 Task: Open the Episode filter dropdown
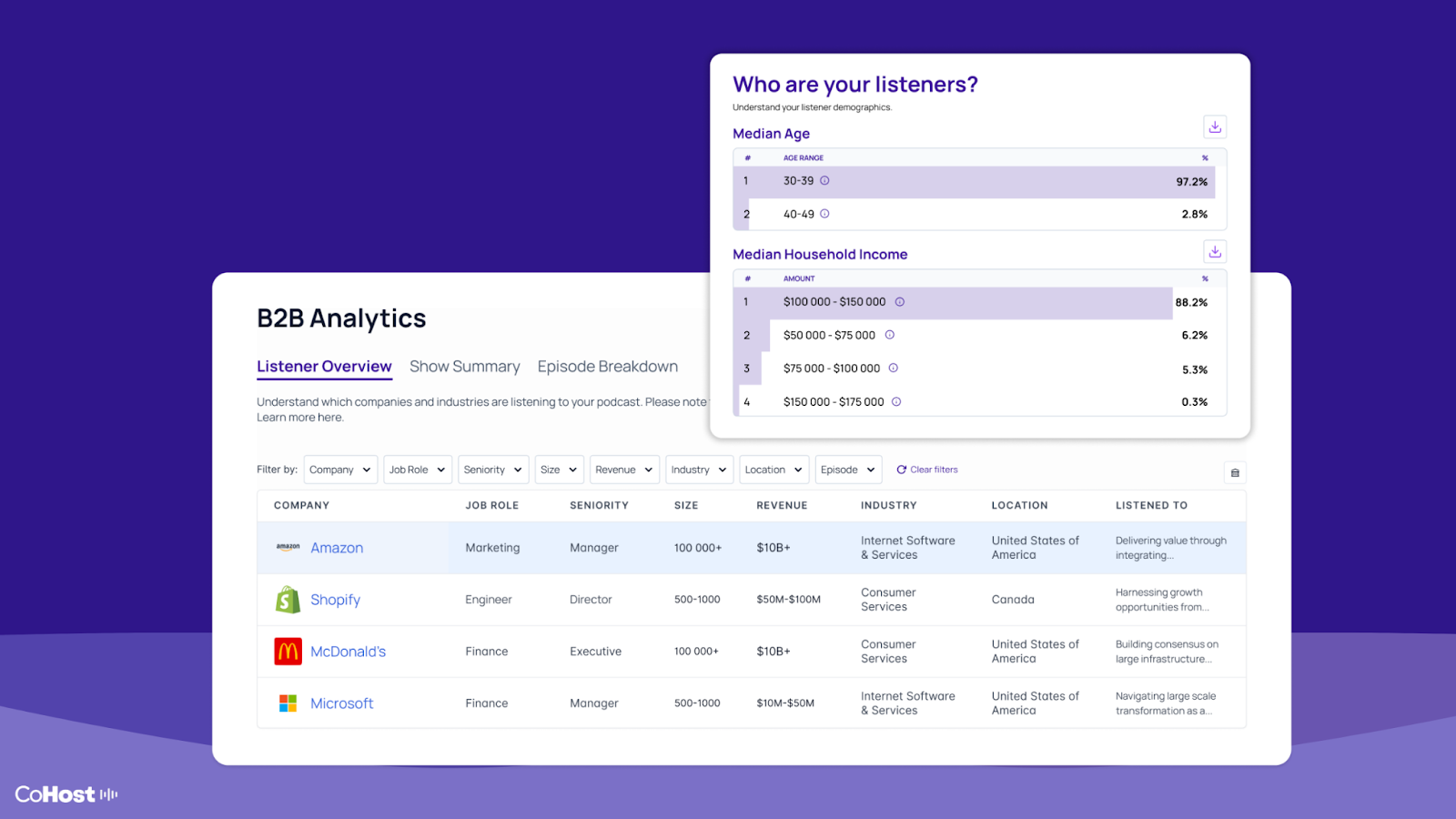pyautogui.click(x=849, y=470)
